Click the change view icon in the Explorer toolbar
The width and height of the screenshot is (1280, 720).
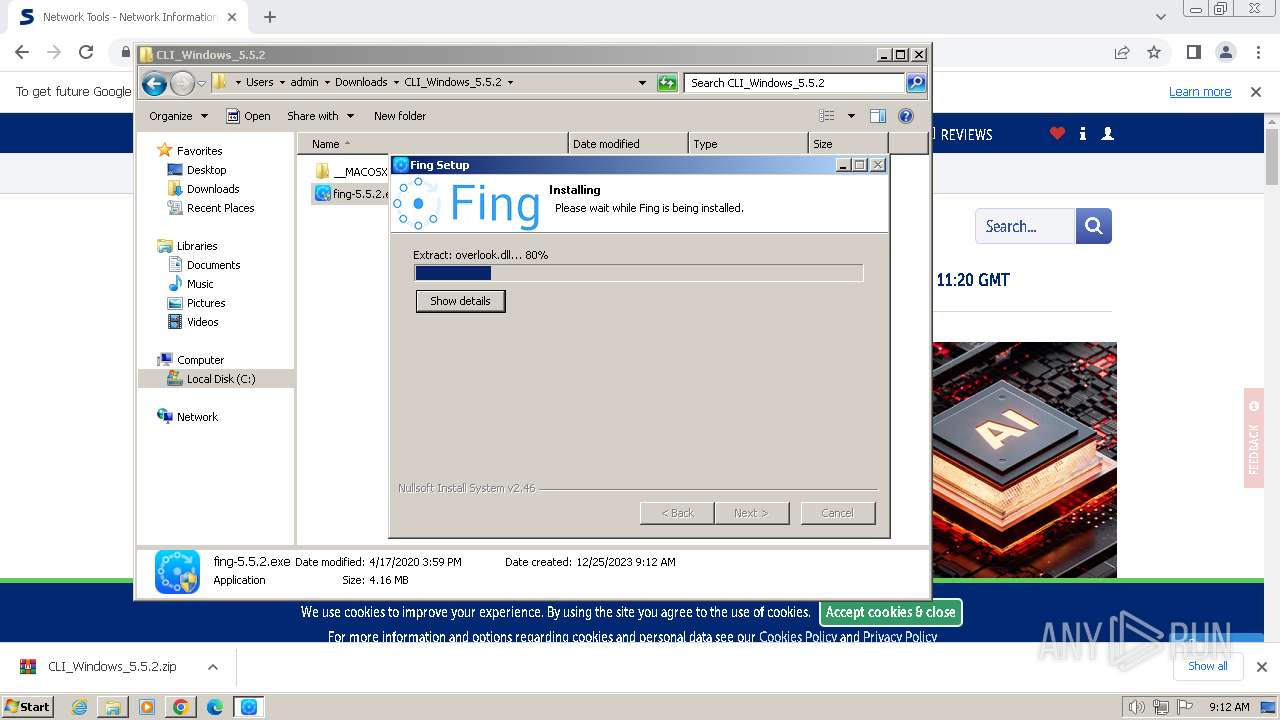pos(826,116)
